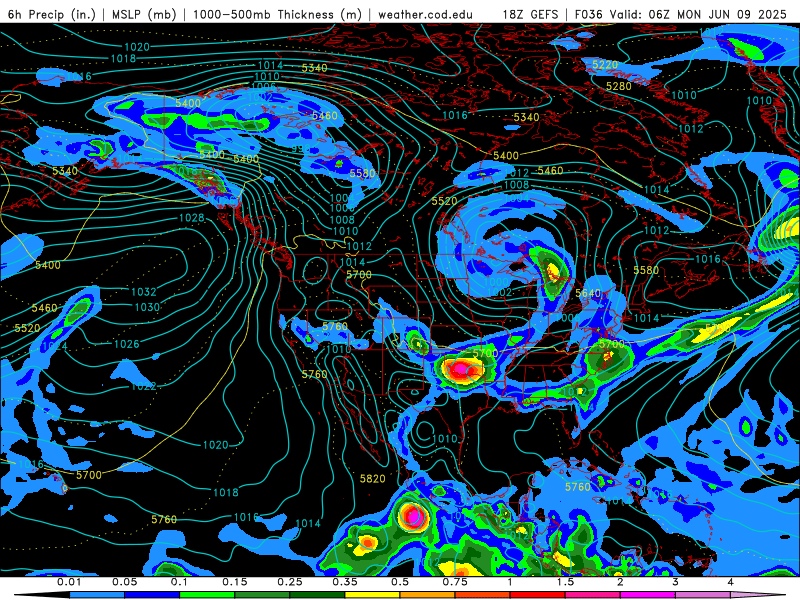Click the 5280 thickness label
This screenshot has height=600, width=800.
coord(619,86)
